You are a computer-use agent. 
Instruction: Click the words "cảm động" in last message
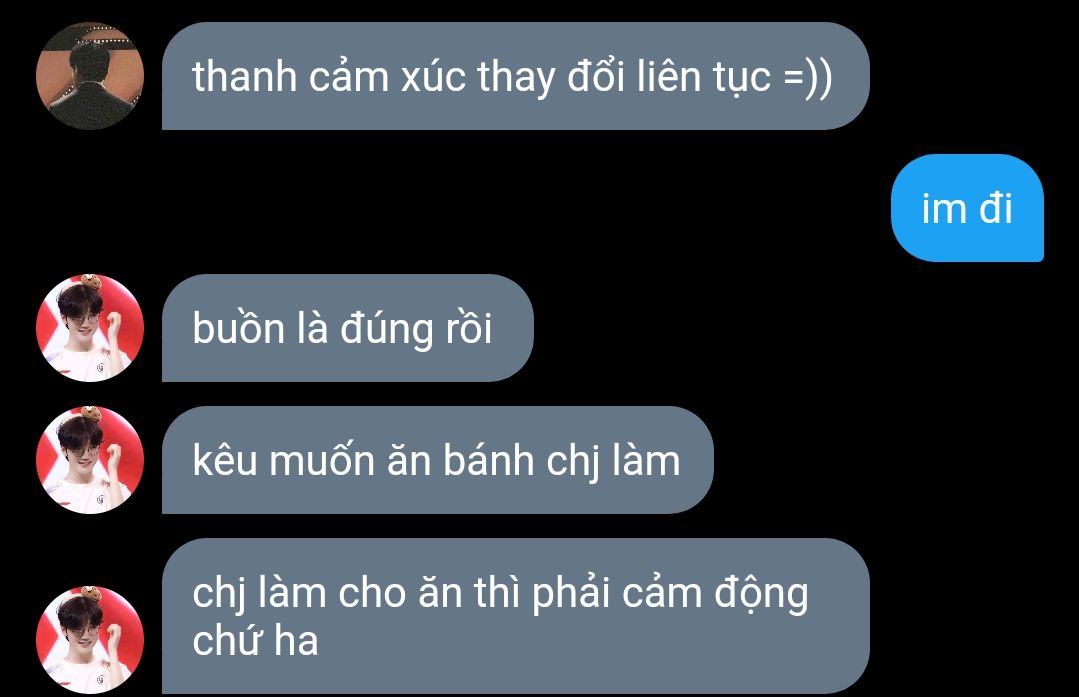(x=715, y=594)
